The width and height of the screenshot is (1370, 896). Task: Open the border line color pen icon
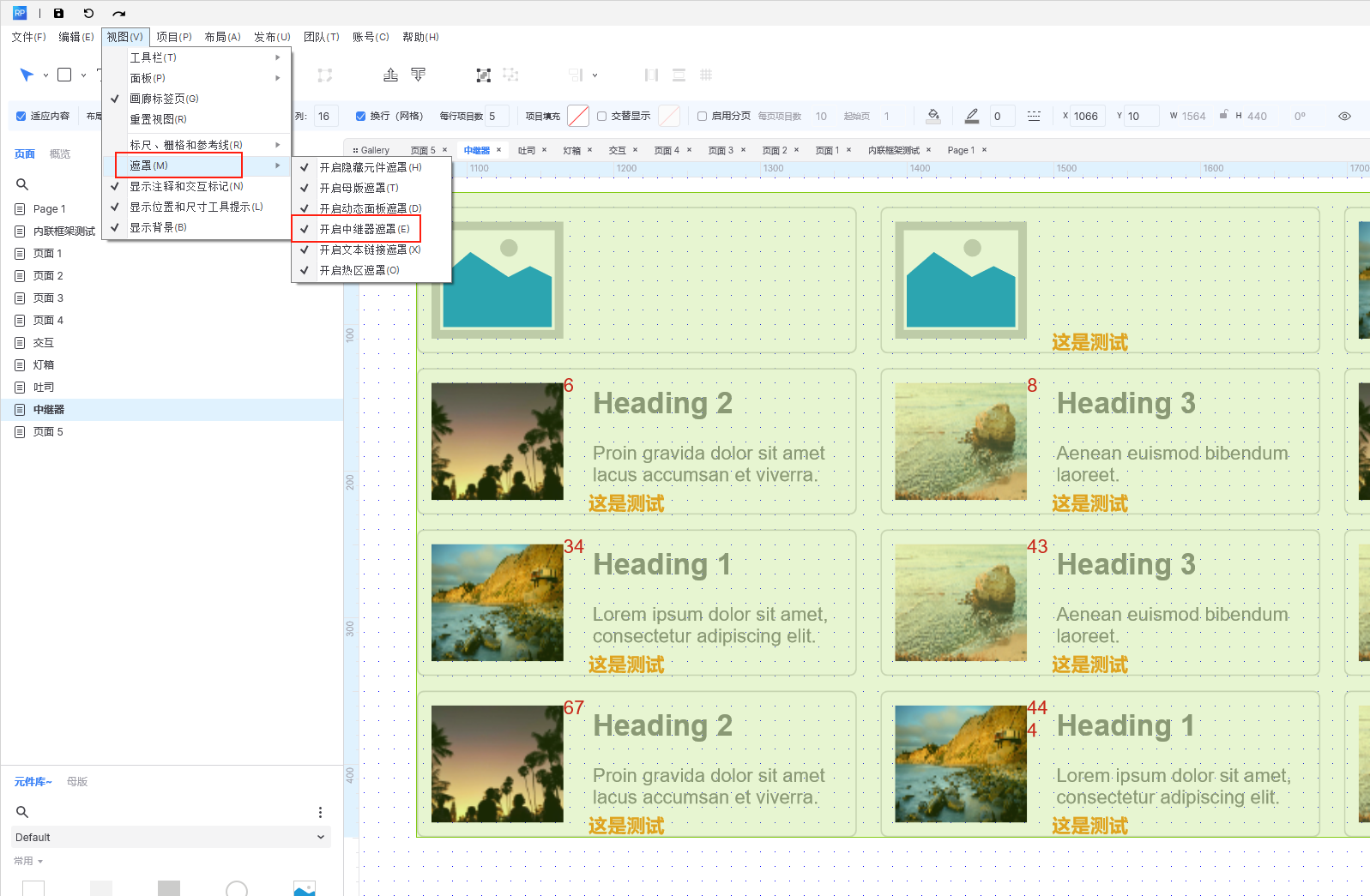971,115
